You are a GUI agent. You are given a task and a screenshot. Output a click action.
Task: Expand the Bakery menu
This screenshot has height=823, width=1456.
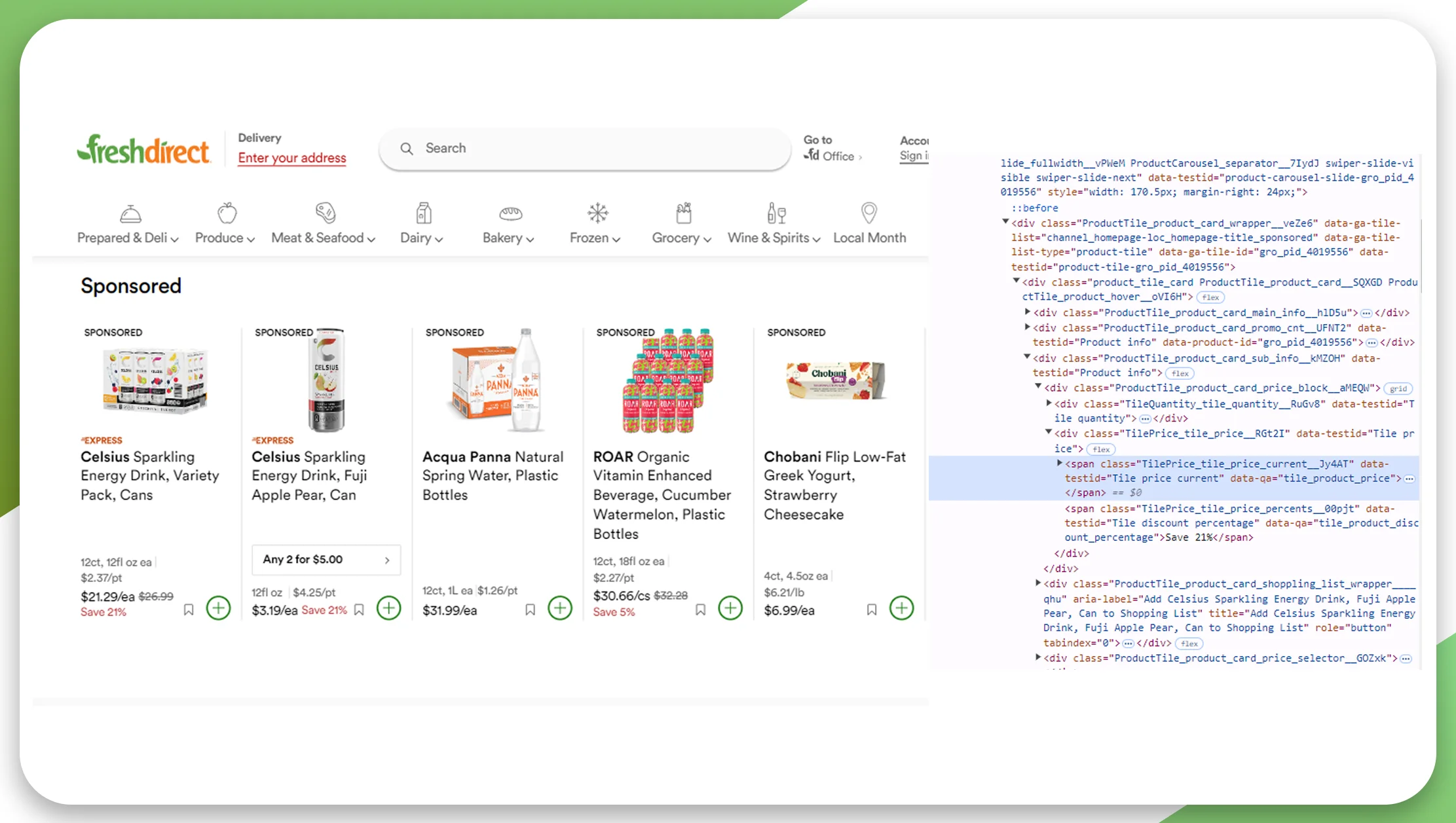(508, 238)
